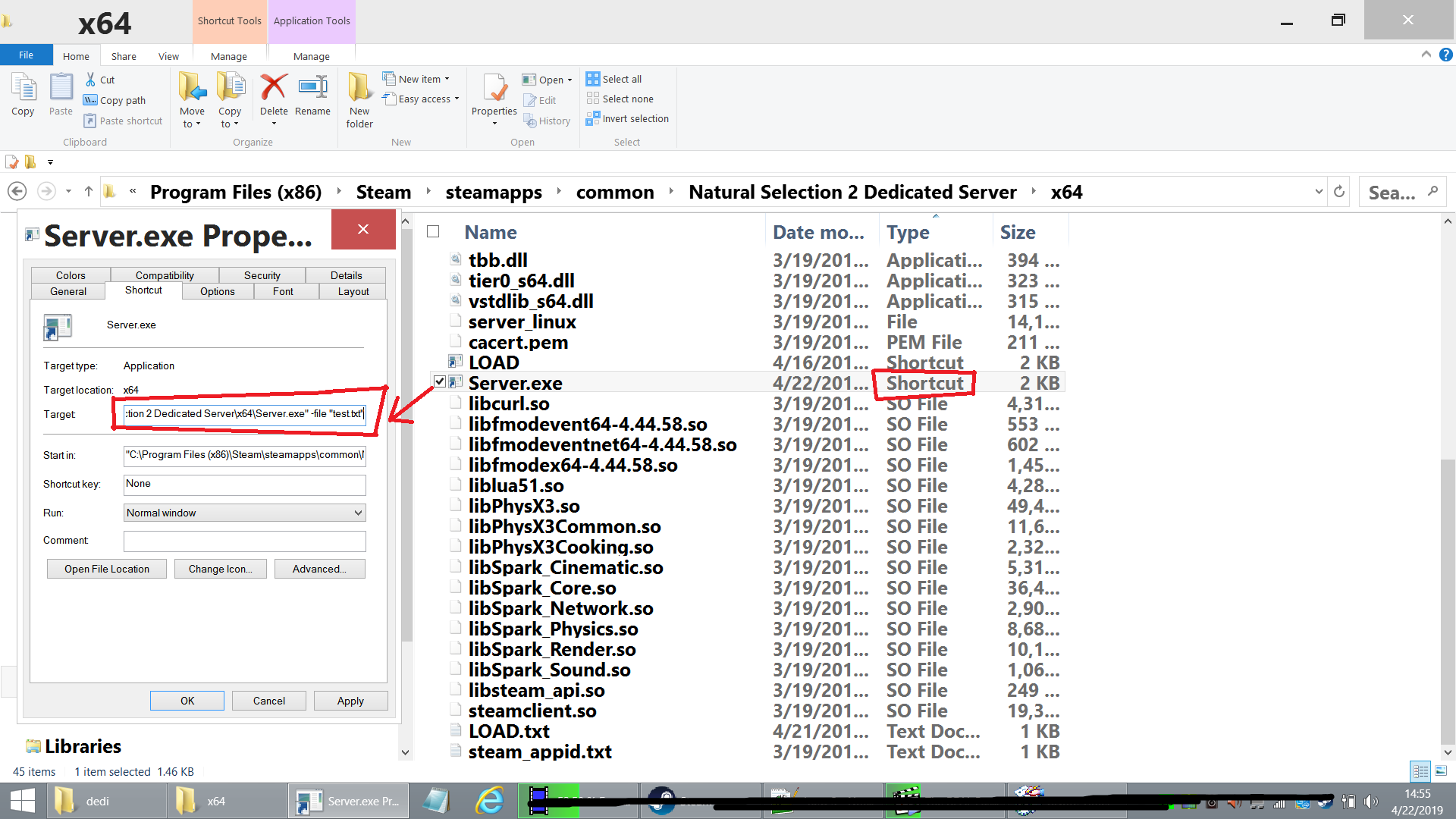Open Internet Explorer from the taskbar
The width and height of the screenshot is (1456, 819).
click(x=490, y=801)
